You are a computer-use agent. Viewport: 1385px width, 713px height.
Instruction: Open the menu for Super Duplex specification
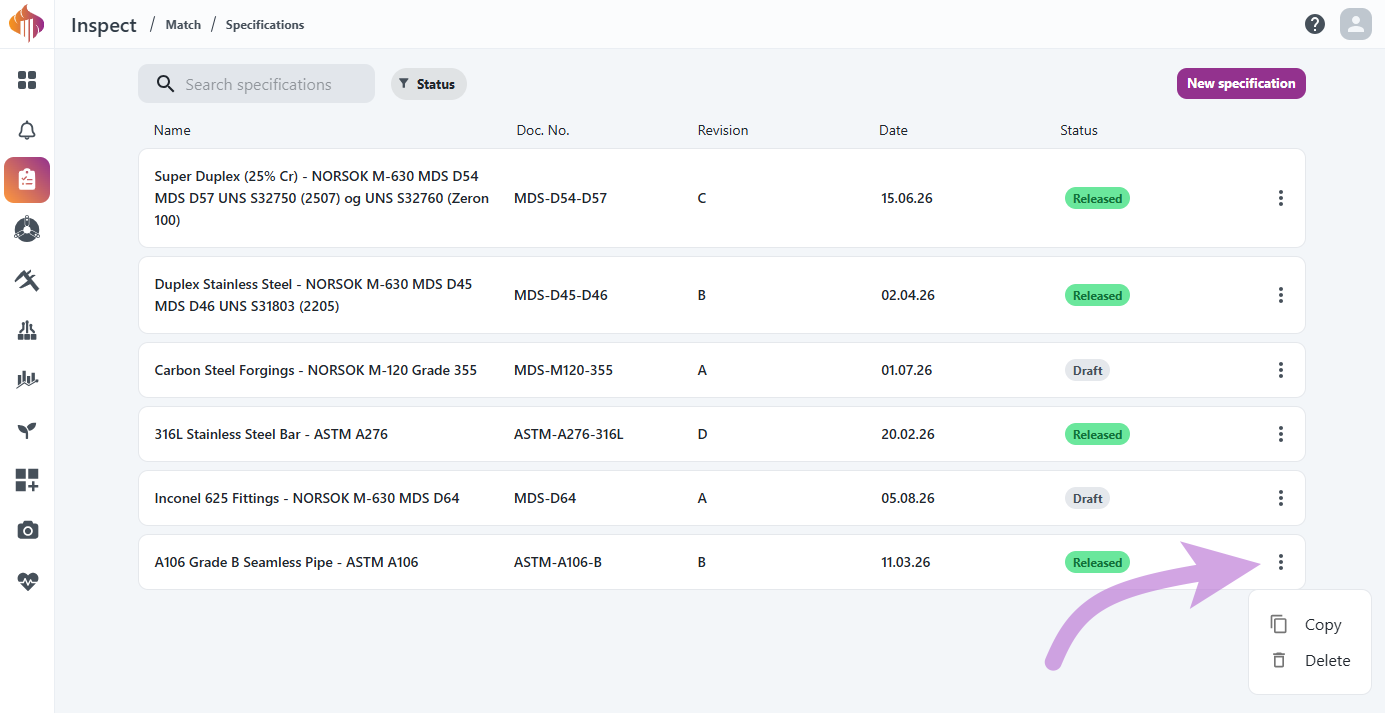[x=1281, y=198]
